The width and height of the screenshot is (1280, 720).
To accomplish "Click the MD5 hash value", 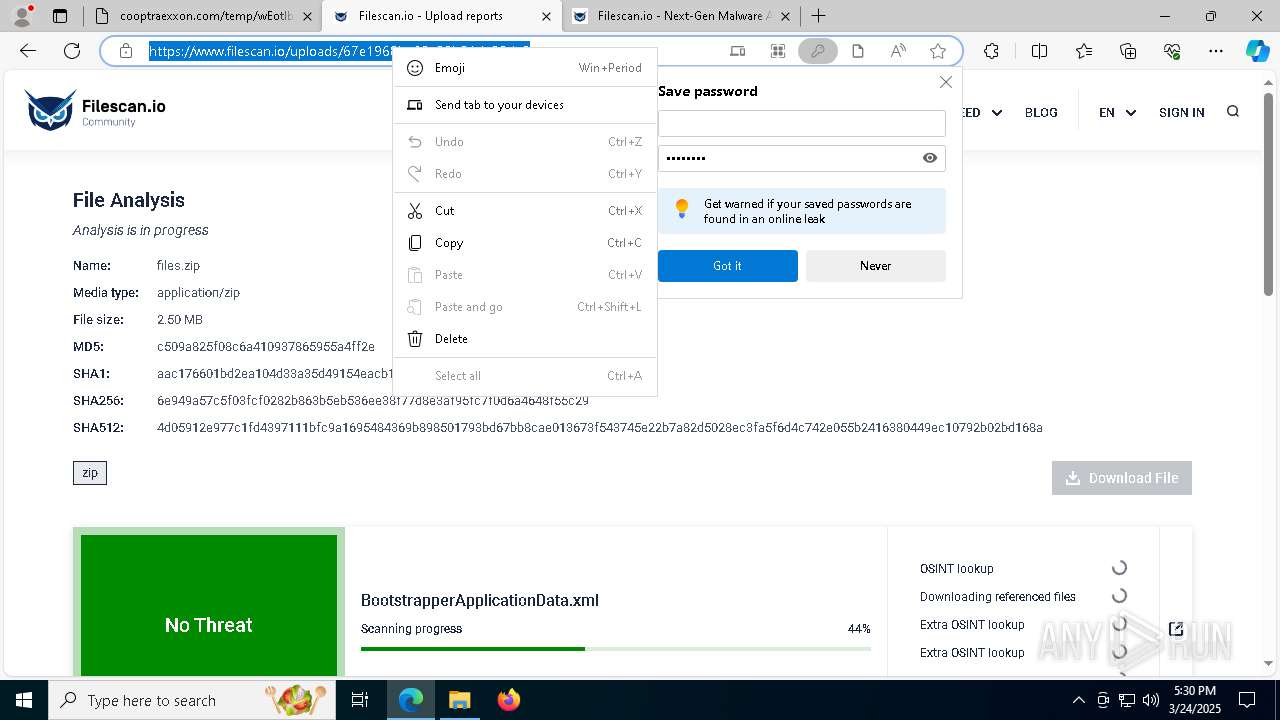I will pos(266,347).
